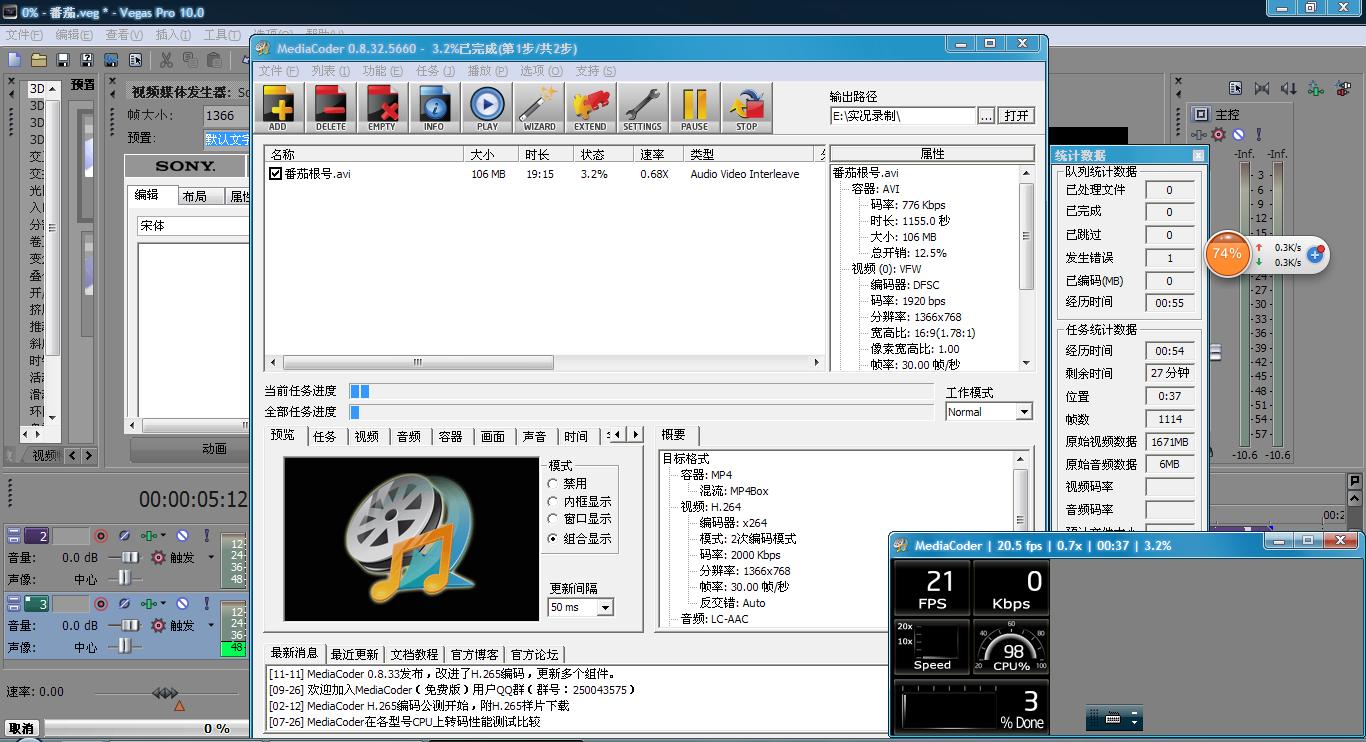Solo audio track 2 with exclamation icon

207,536
